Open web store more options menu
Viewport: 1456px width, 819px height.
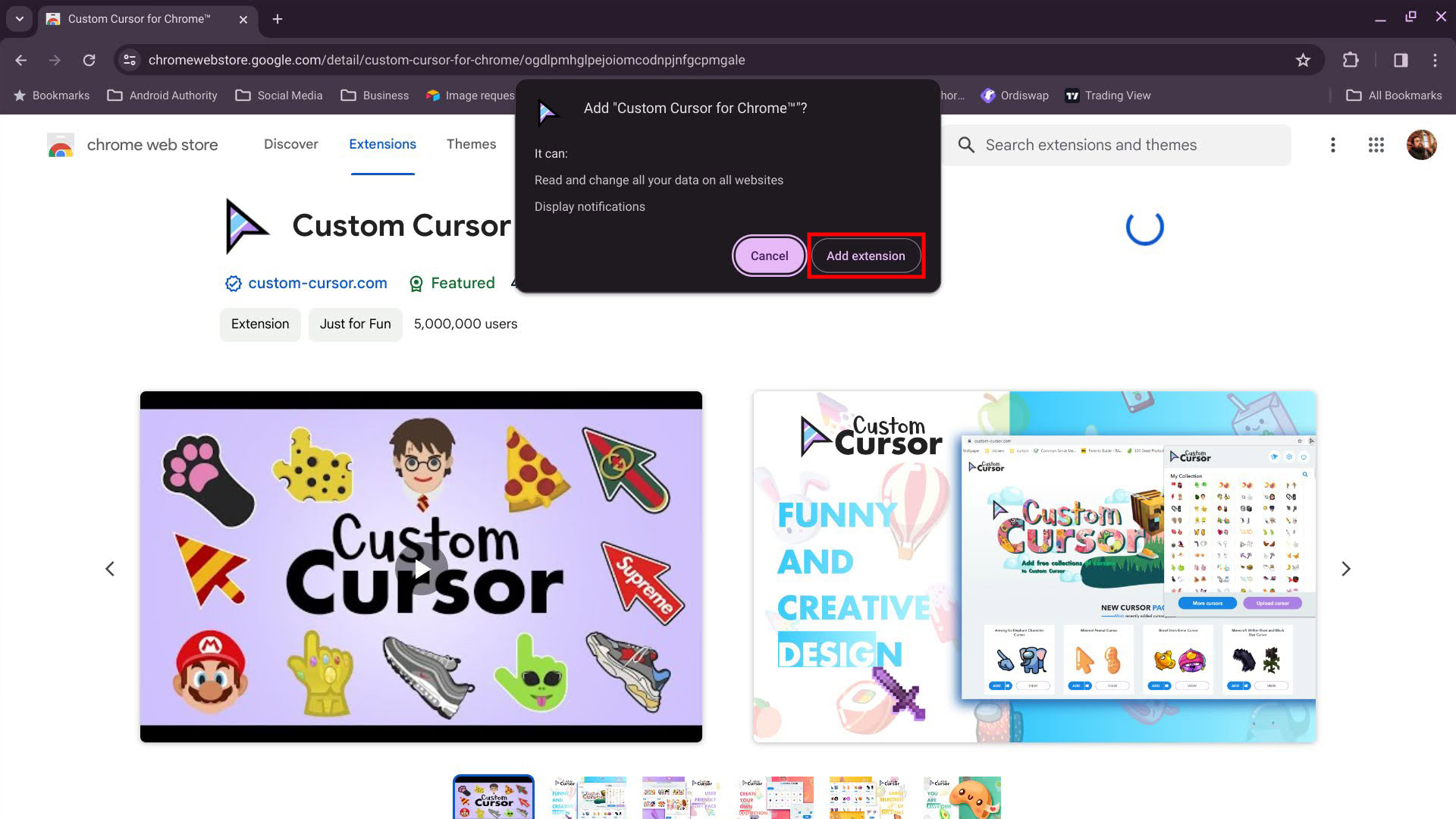pyautogui.click(x=1332, y=145)
